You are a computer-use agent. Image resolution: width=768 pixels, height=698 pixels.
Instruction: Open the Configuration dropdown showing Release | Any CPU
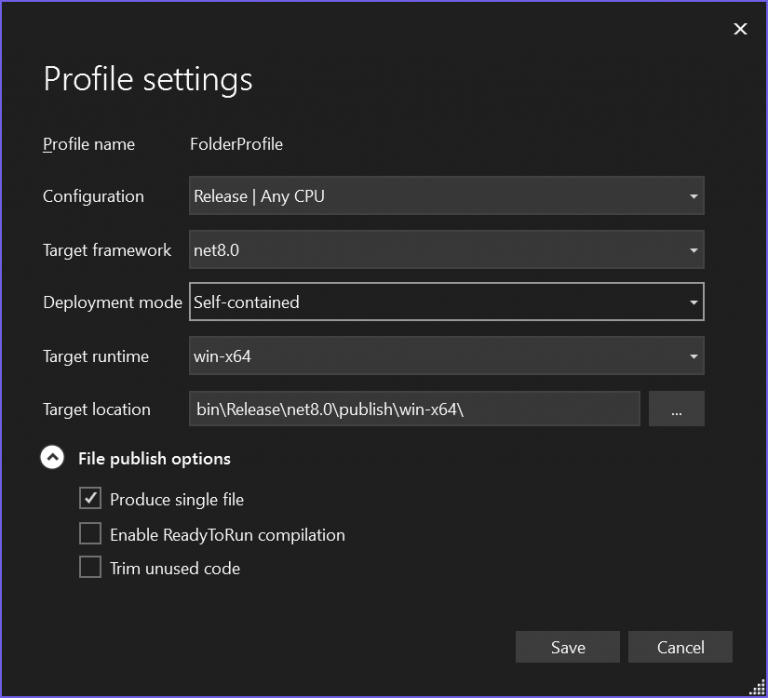click(446, 196)
